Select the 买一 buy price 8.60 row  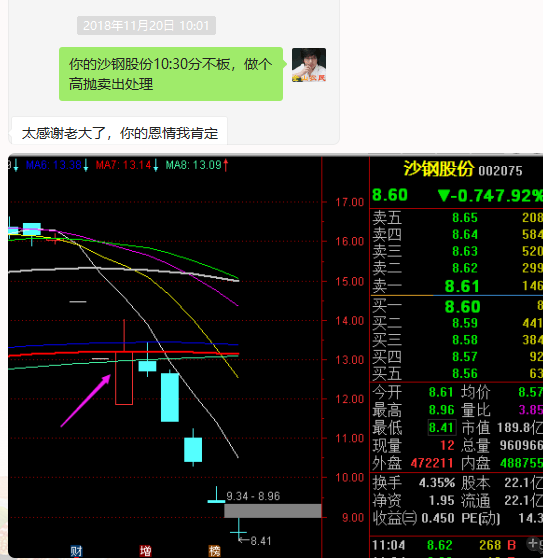pyautogui.click(x=457, y=306)
